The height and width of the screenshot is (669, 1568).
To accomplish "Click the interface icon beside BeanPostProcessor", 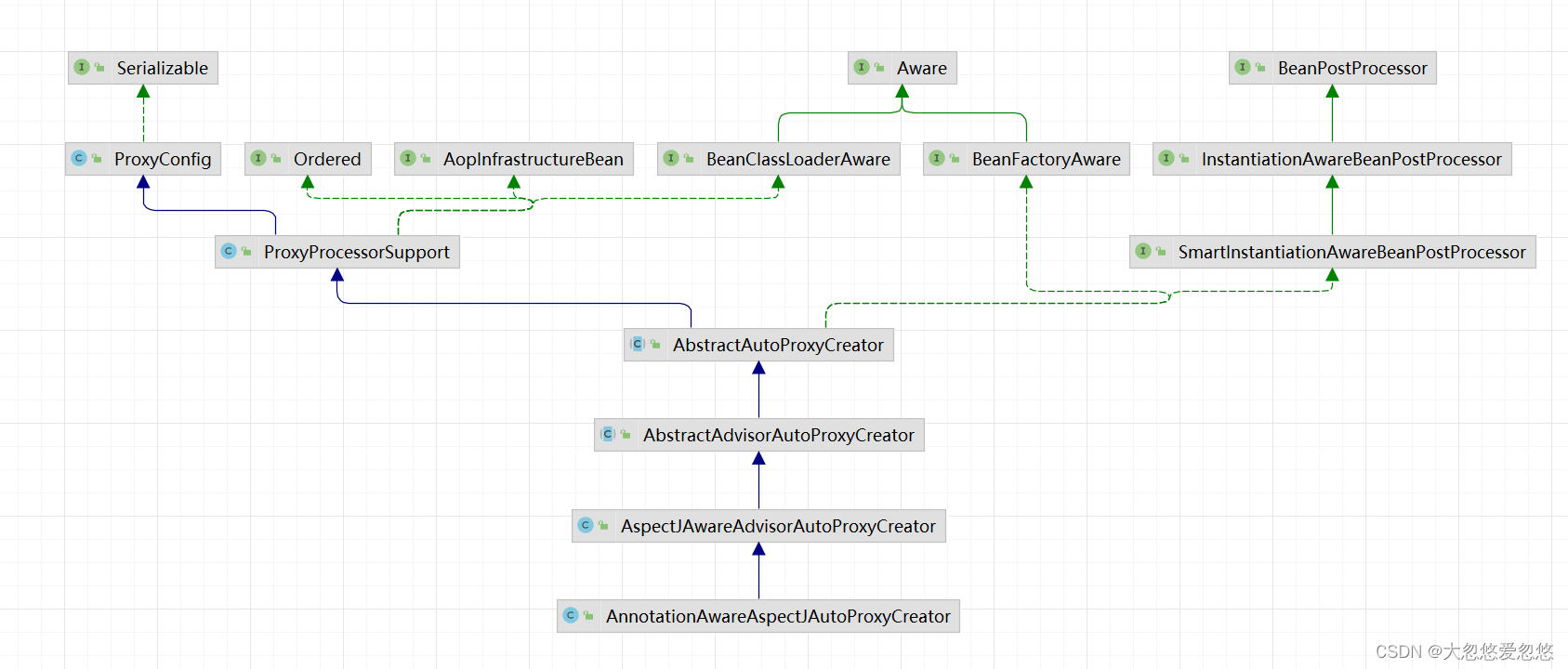I will click(1243, 67).
